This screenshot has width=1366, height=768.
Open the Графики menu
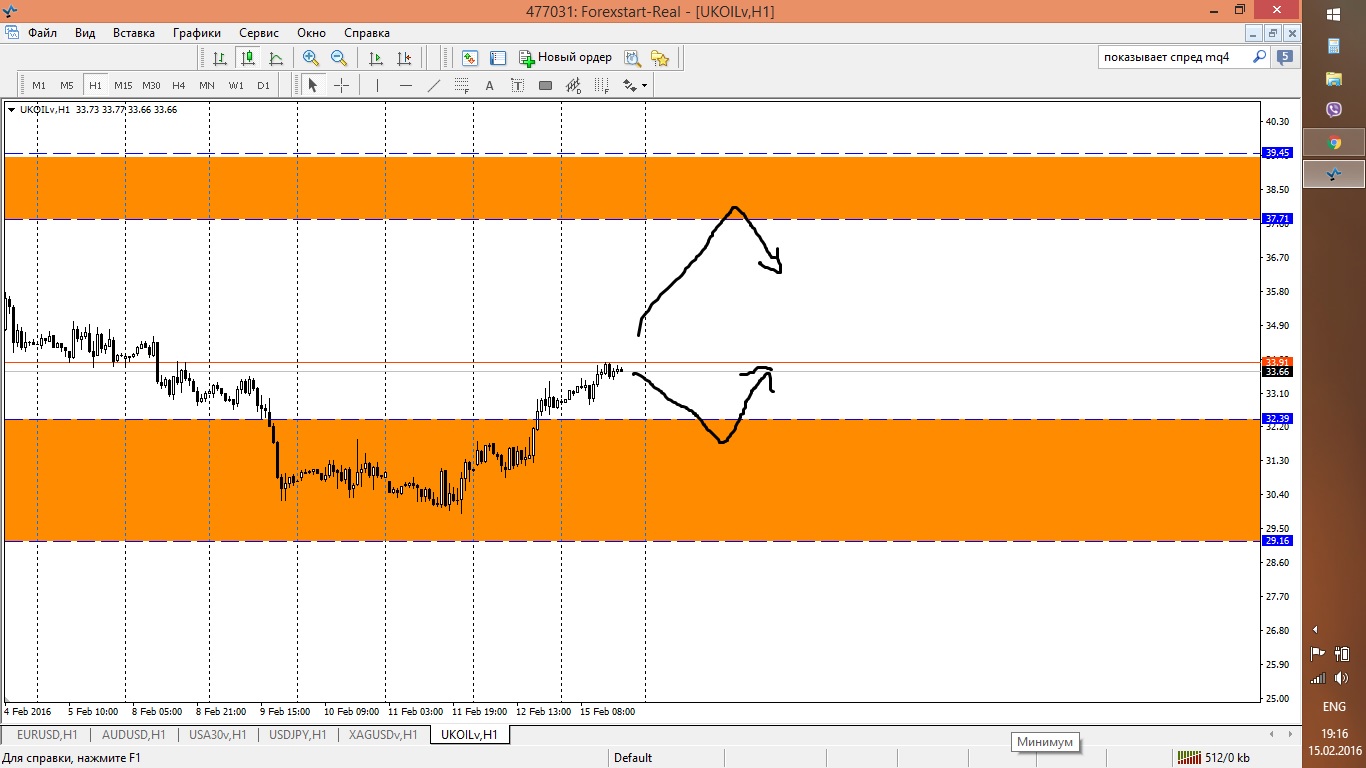[x=197, y=33]
